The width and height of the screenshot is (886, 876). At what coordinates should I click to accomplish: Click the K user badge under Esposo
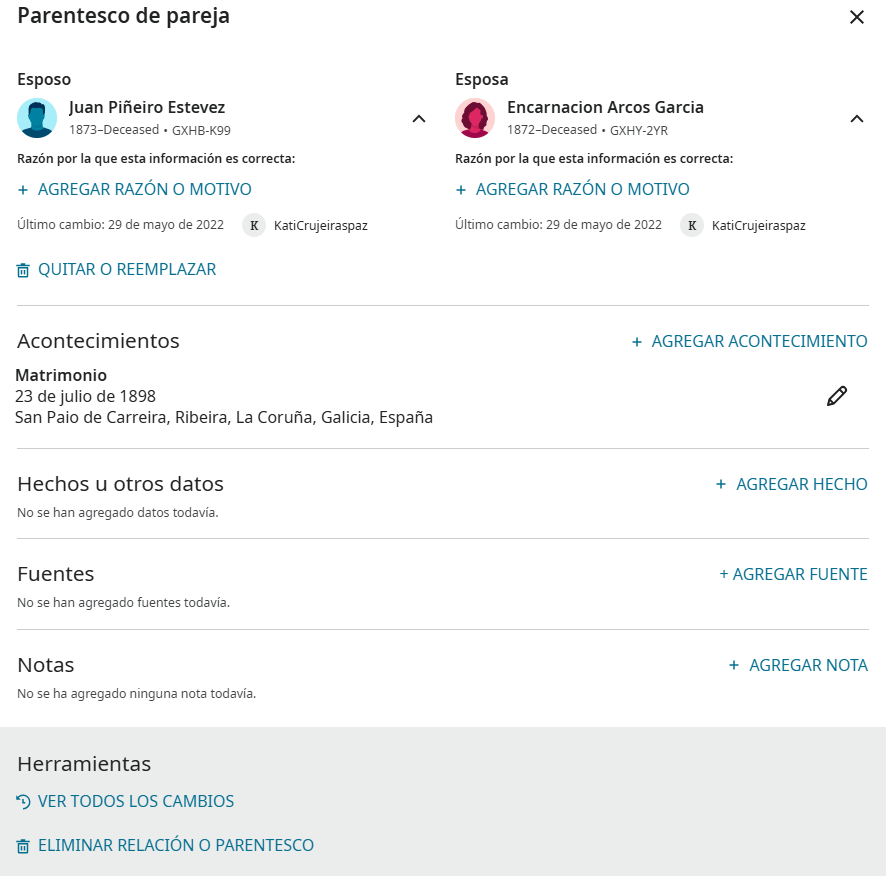254,225
